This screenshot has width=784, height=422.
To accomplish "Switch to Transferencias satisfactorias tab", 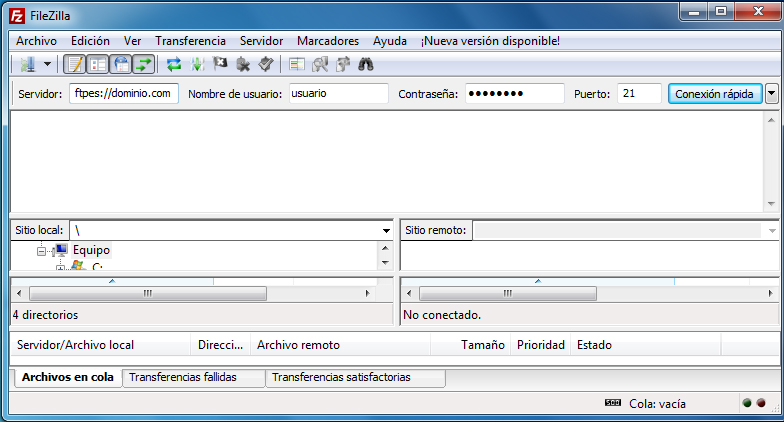I will (x=356, y=378).
